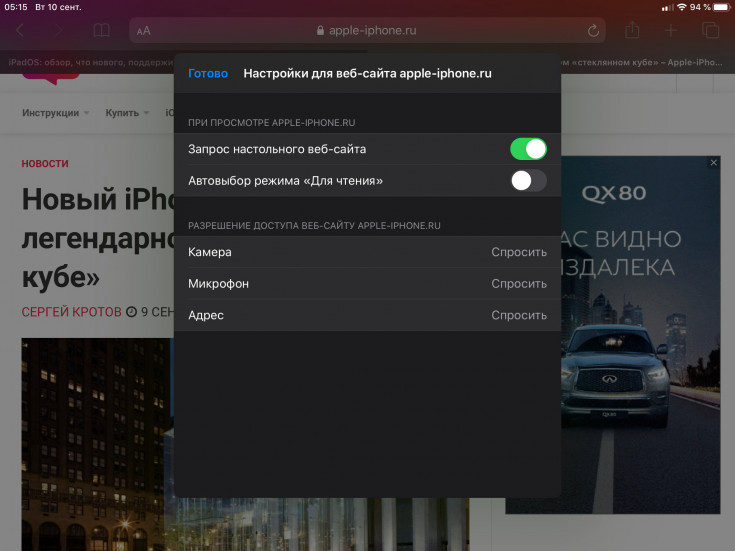Open the Новый iPhone article headline
The height and width of the screenshot is (551, 735).
[x=98, y=237]
